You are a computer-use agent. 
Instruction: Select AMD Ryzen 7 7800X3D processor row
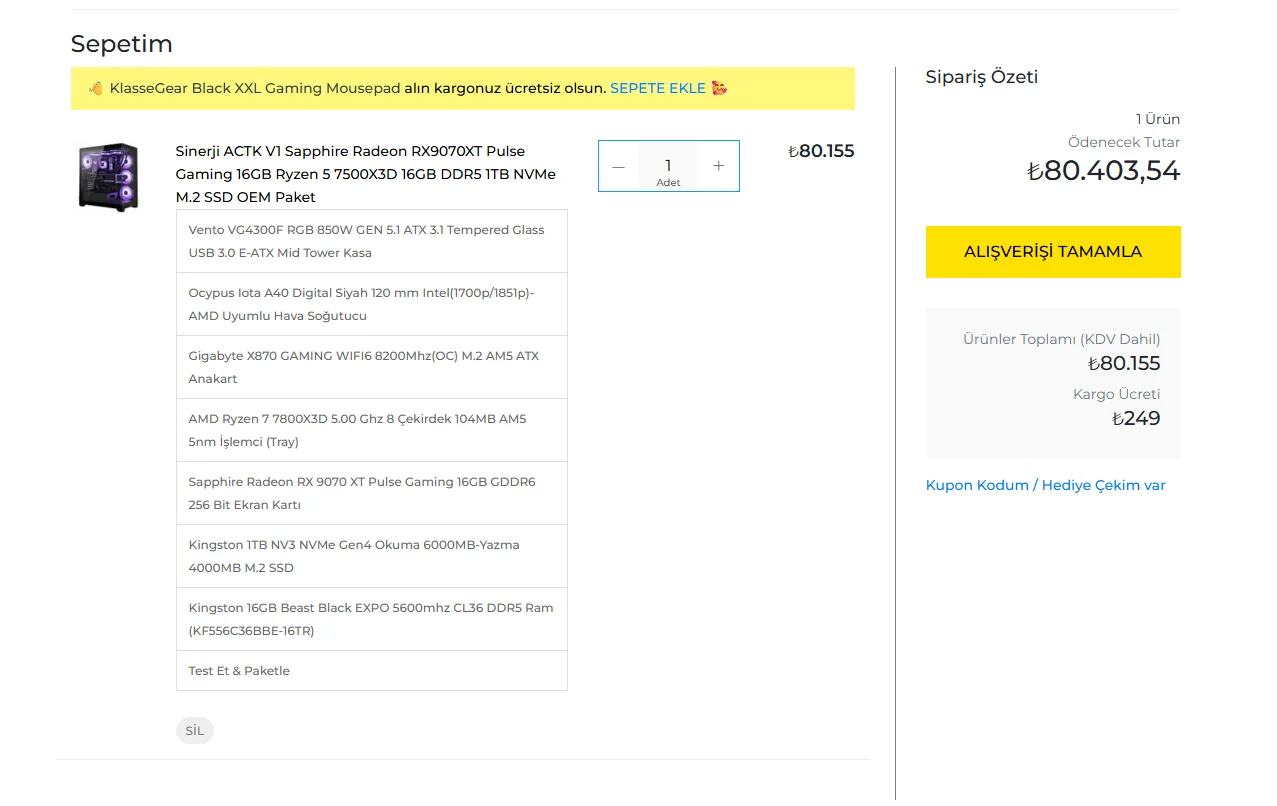click(x=372, y=430)
